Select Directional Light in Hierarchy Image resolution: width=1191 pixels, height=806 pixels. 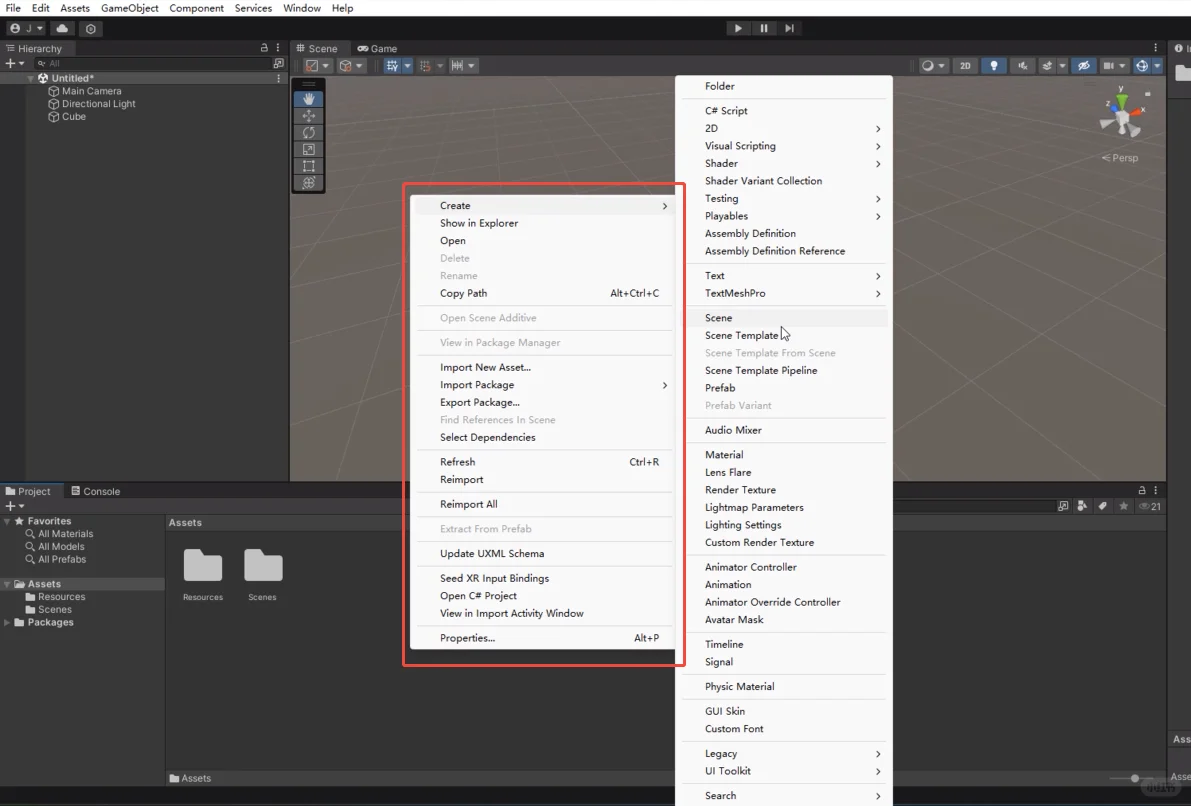[98, 104]
